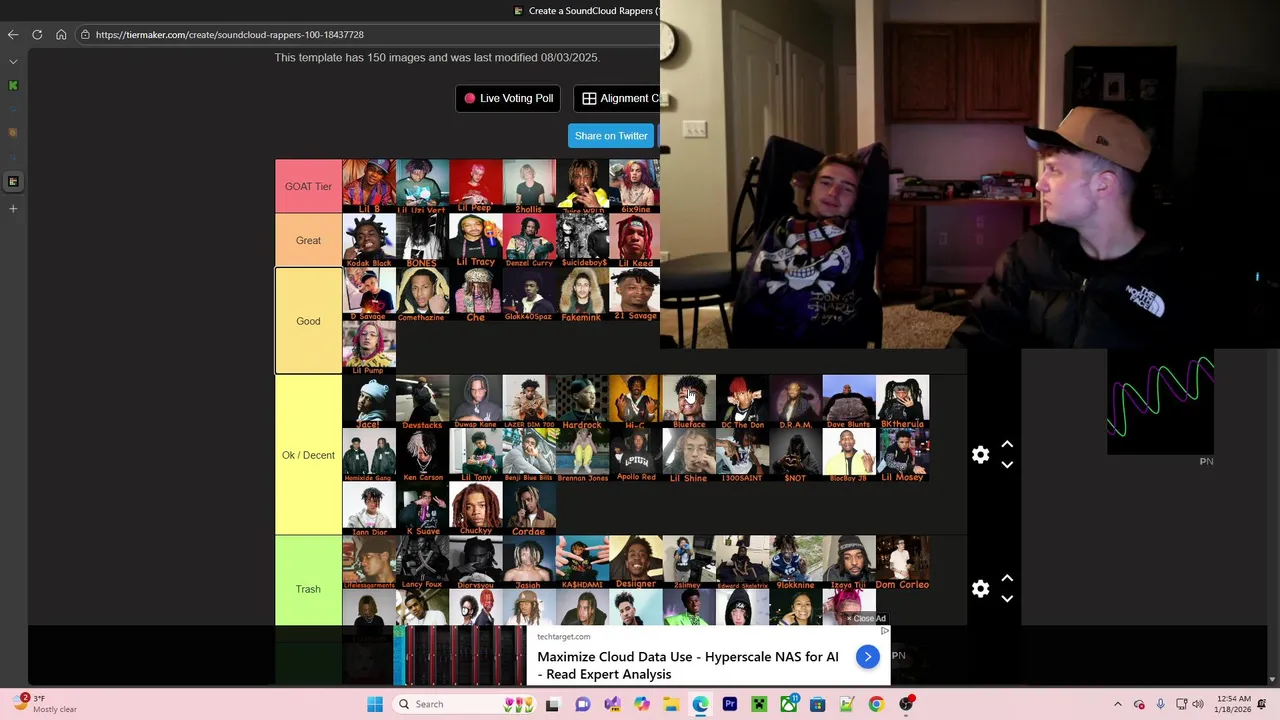
Task: Close the ad with Close Ad button
Action: point(866,618)
